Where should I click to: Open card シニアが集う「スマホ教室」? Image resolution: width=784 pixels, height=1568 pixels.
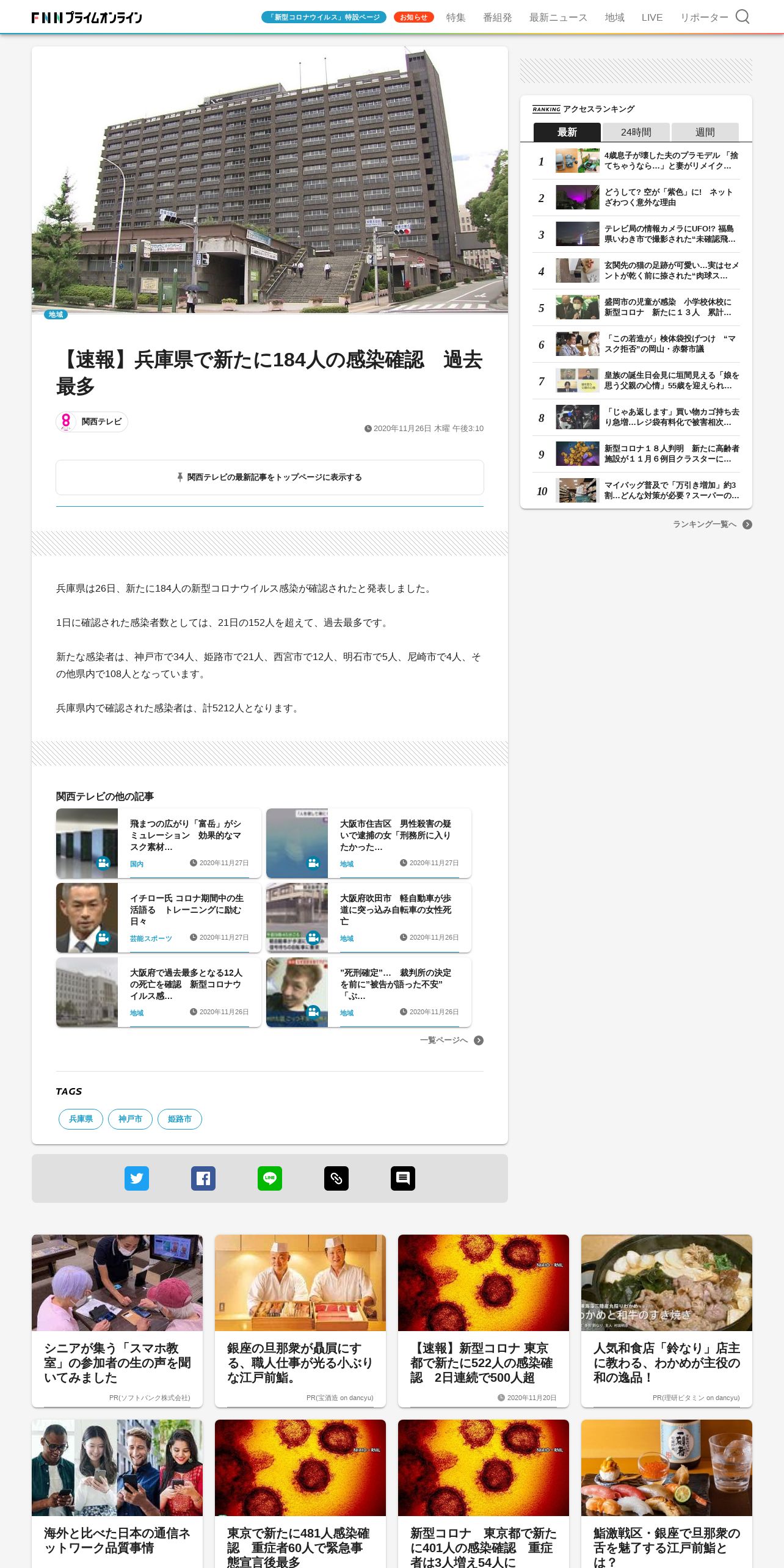coord(117,1321)
